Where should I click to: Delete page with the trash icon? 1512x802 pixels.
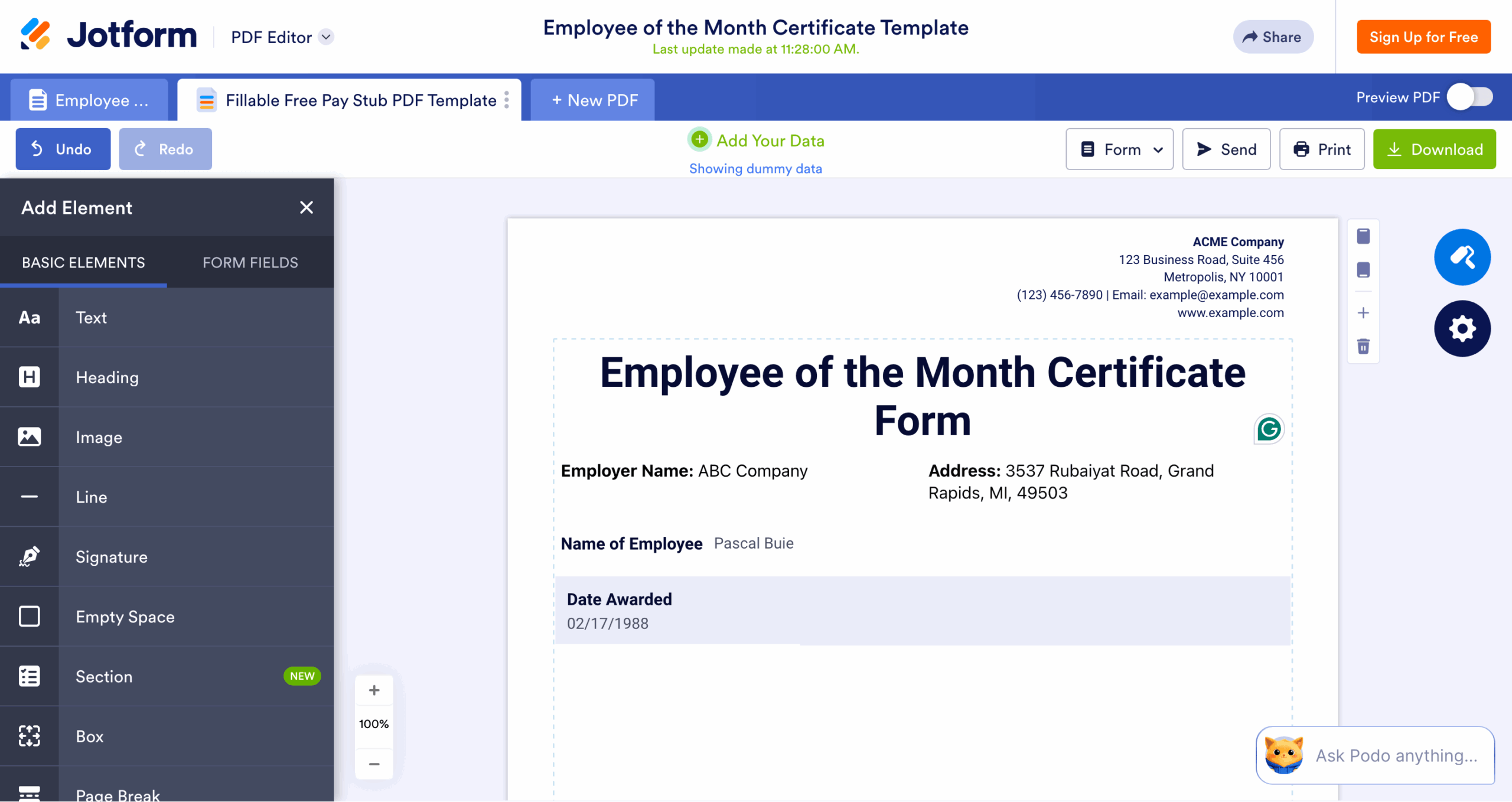click(x=1363, y=346)
